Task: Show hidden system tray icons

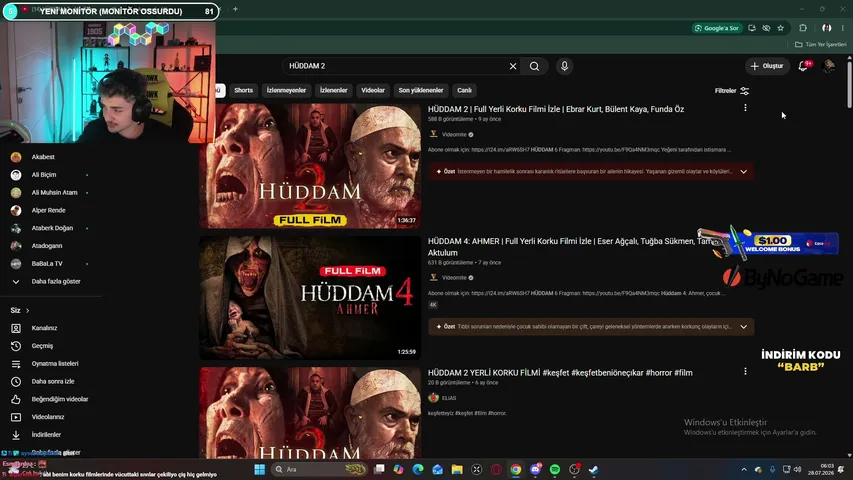Action: (744, 469)
